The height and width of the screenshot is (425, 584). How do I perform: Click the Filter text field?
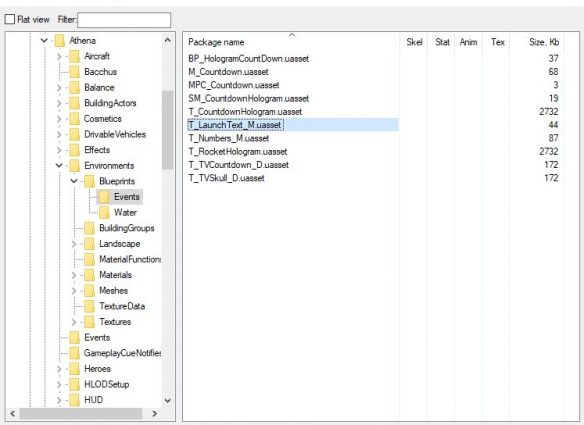pos(124,20)
